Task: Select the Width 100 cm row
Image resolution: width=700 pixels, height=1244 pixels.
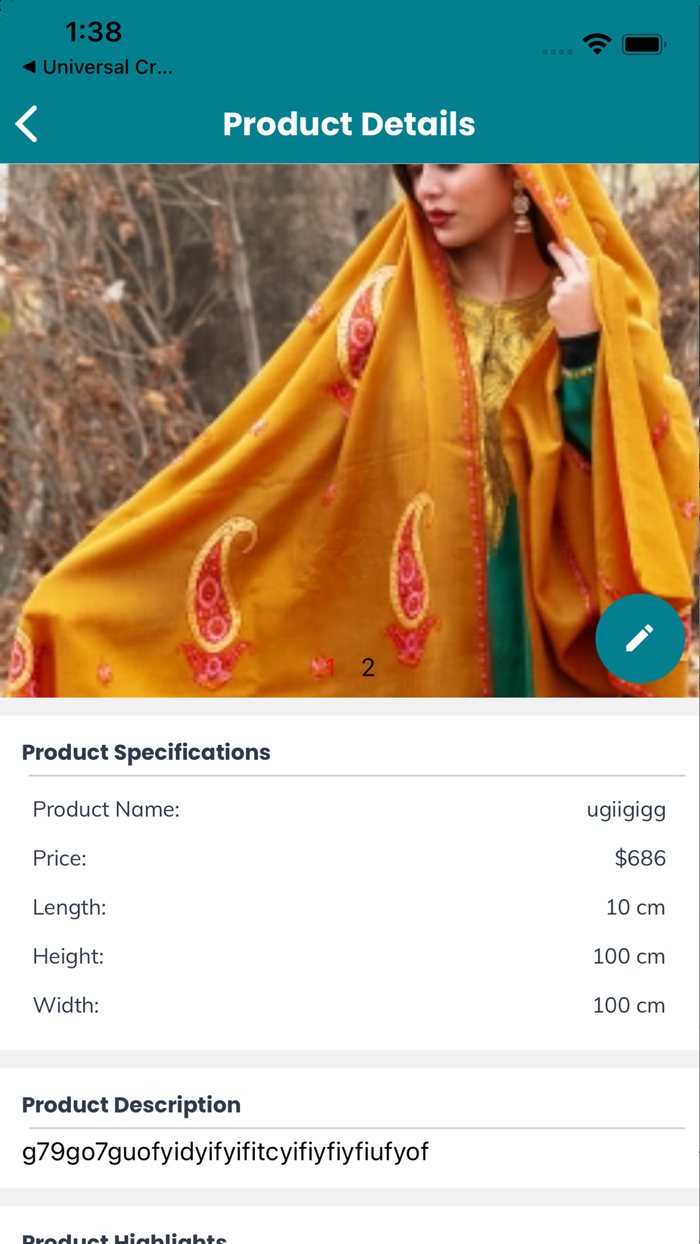Action: coord(350,1004)
